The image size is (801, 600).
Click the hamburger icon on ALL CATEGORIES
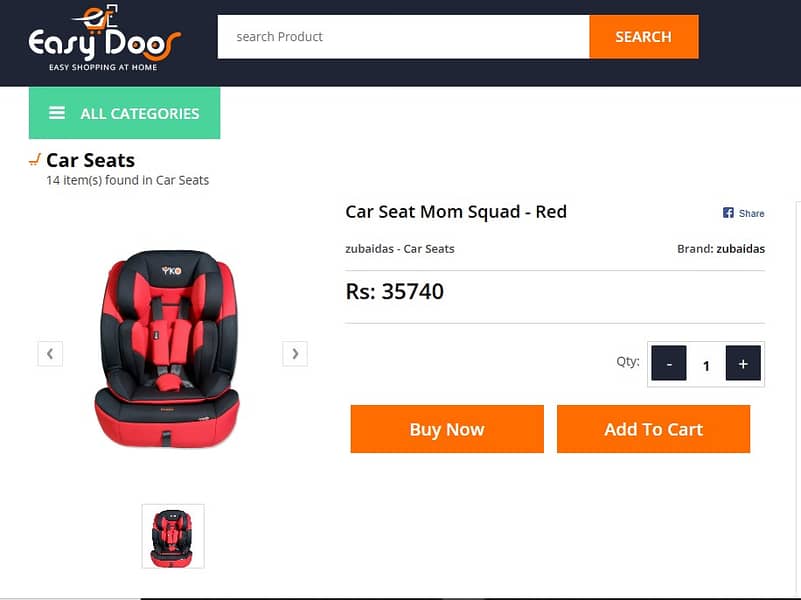coord(57,113)
